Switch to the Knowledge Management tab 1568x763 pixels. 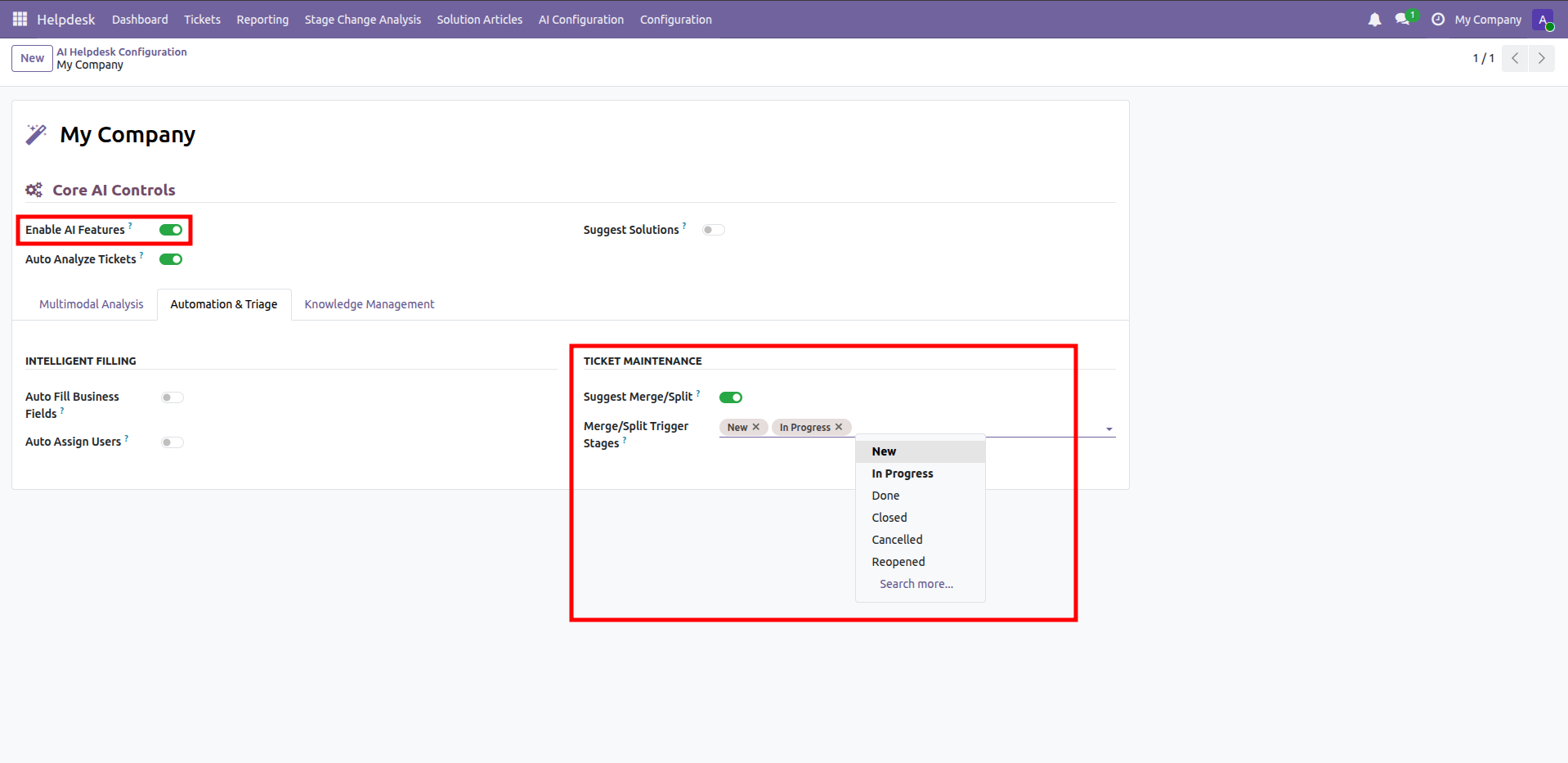tap(370, 304)
